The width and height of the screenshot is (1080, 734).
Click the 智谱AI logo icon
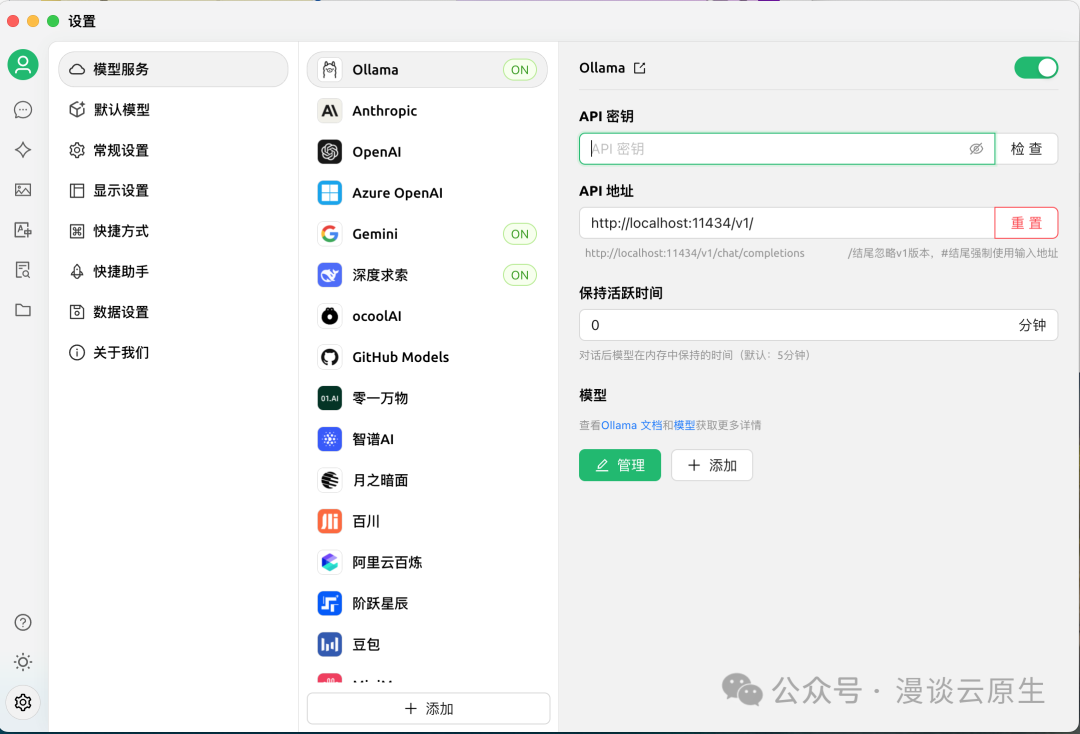(330, 439)
